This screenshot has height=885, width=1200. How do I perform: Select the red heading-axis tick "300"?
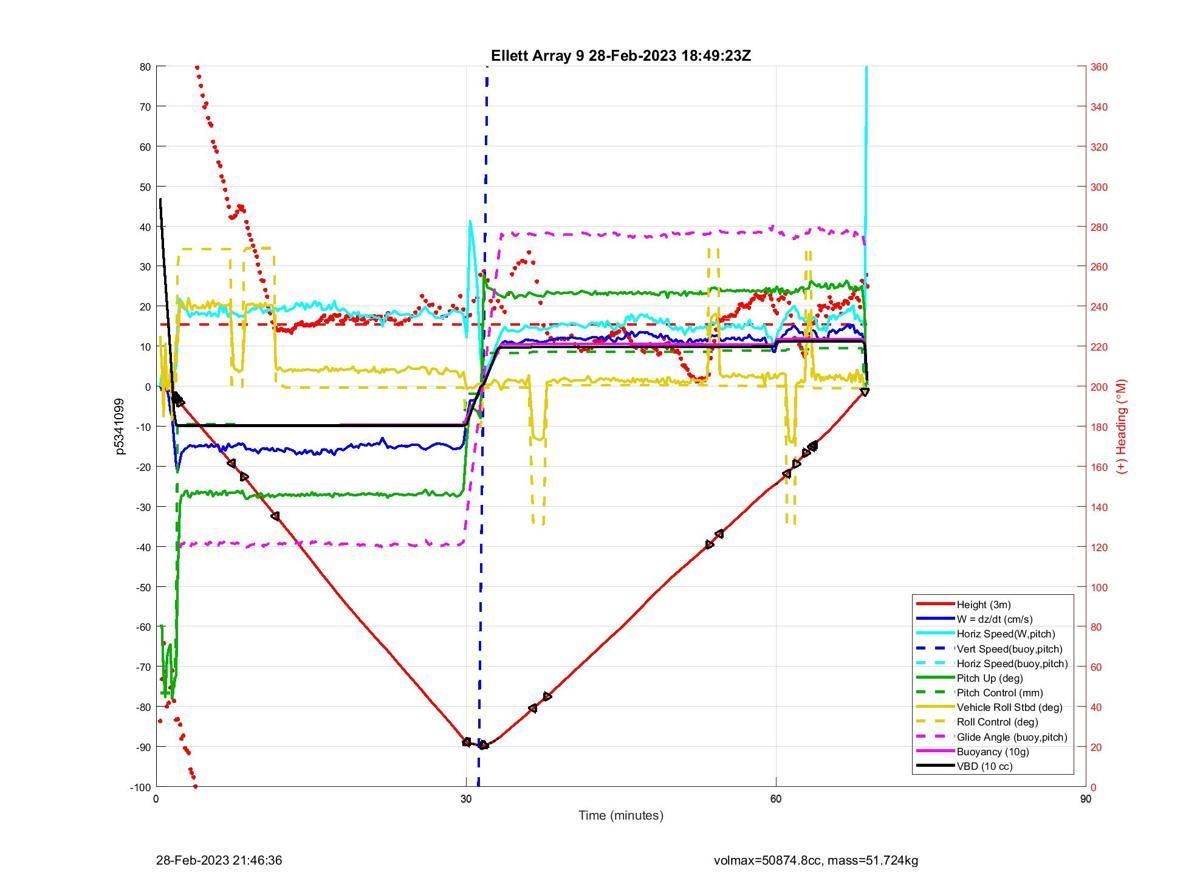click(1099, 187)
